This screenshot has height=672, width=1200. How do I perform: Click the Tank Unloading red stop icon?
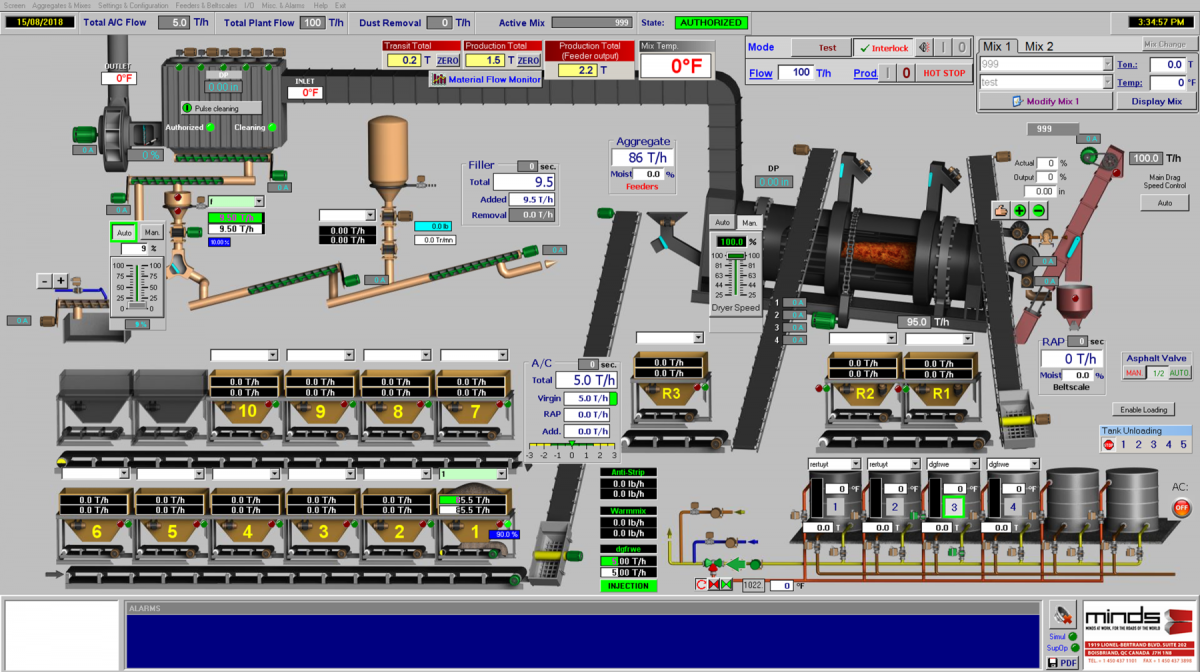(x=1108, y=444)
